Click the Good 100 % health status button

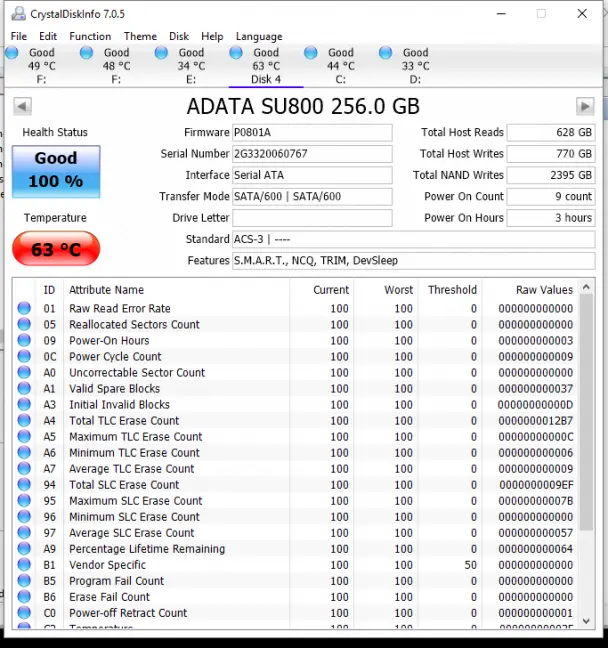[56, 172]
